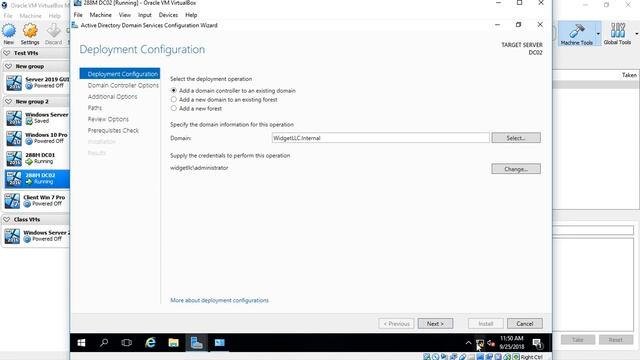
Task: Click the widgetllc\administrator credentials text
Action: (x=199, y=168)
